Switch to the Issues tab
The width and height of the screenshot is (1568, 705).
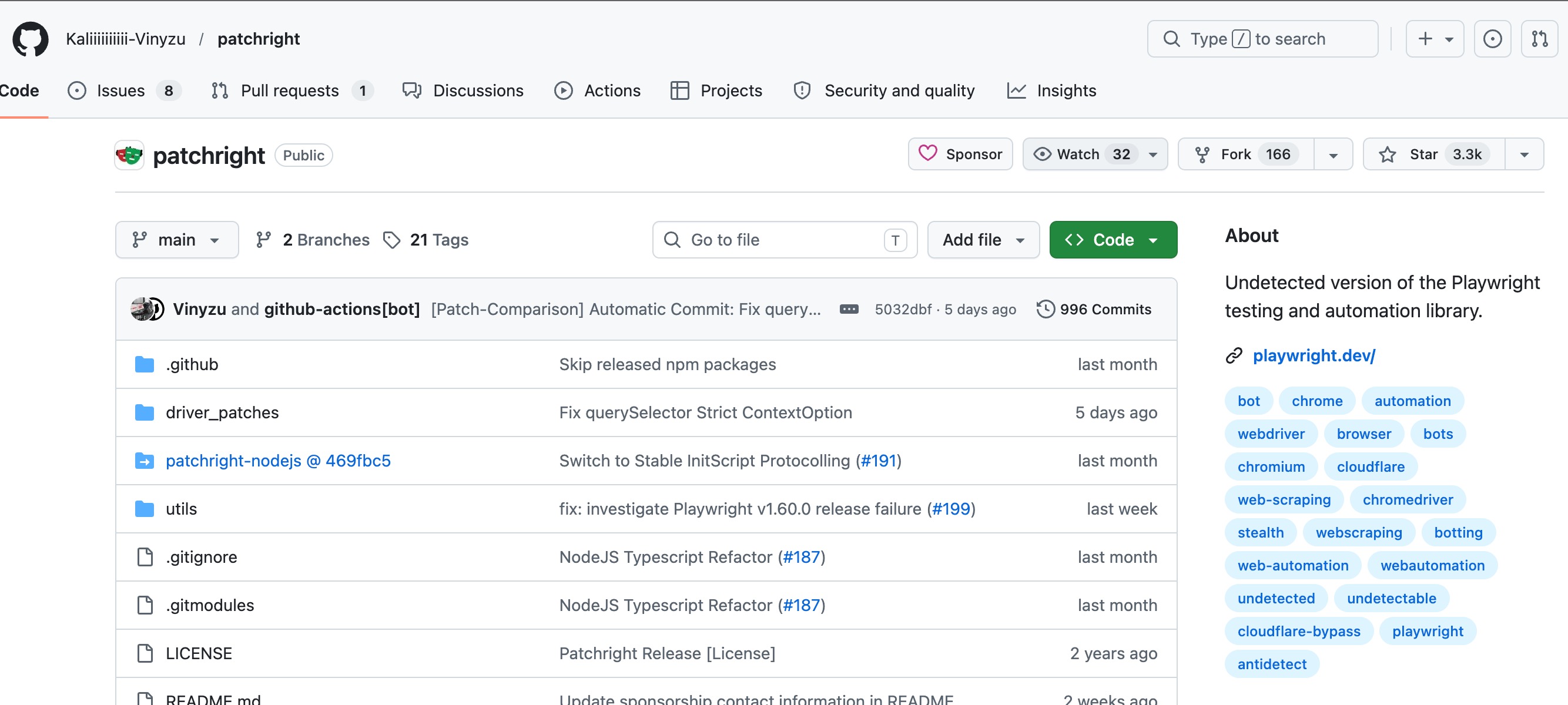[x=124, y=90]
